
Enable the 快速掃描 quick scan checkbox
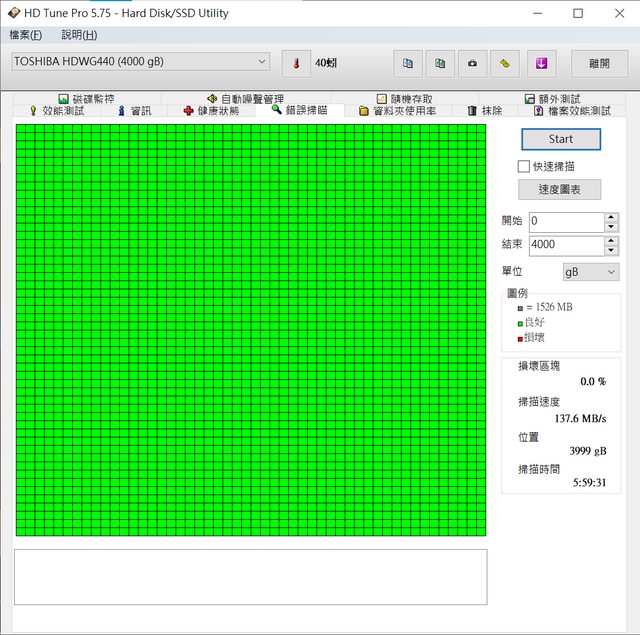click(523, 166)
